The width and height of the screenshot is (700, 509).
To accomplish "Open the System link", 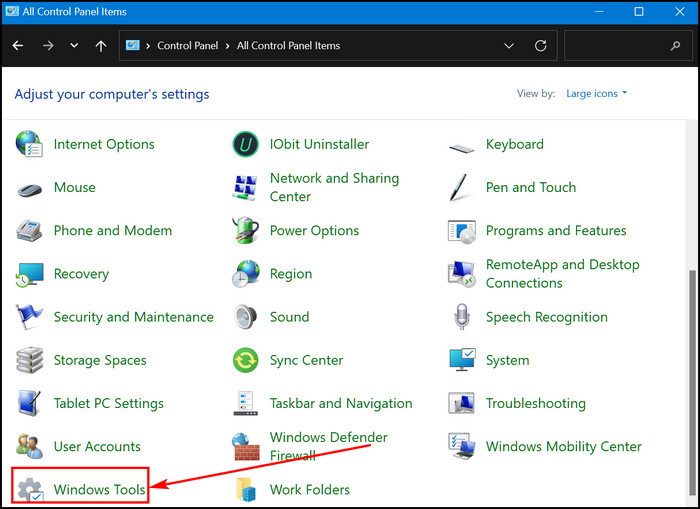I will (x=508, y=360).
